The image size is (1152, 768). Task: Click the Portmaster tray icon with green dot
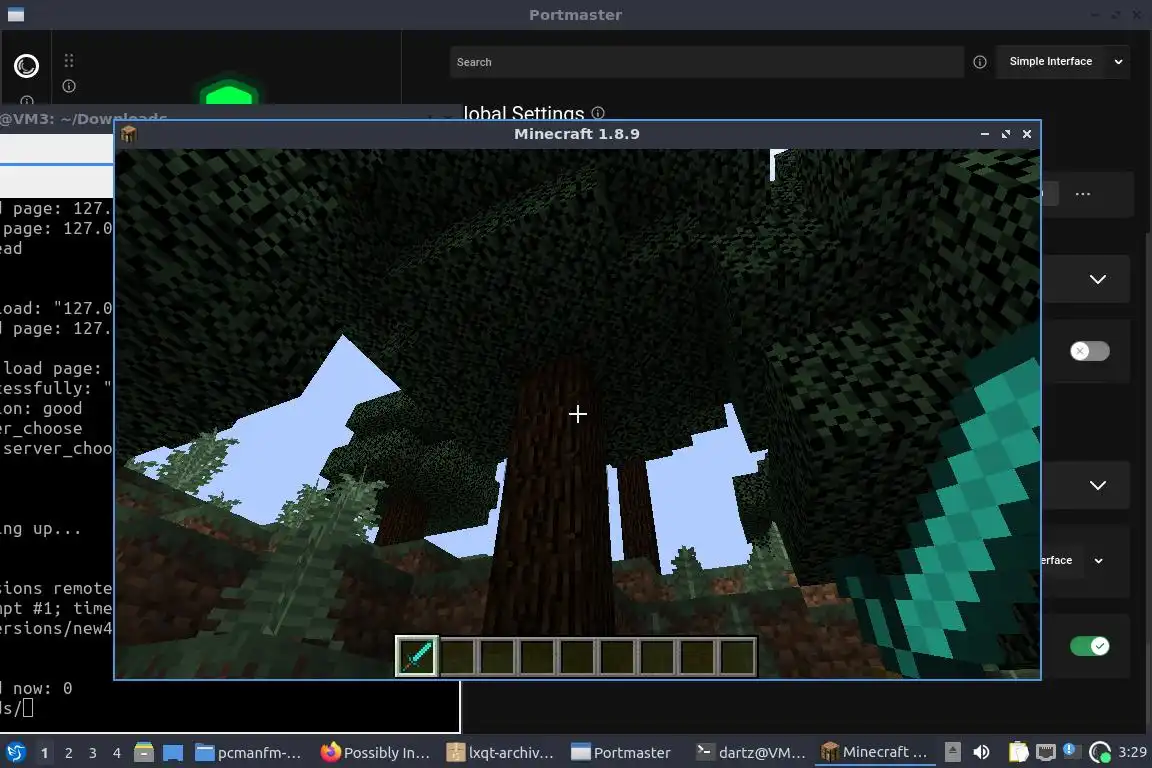click(1100, 753)
